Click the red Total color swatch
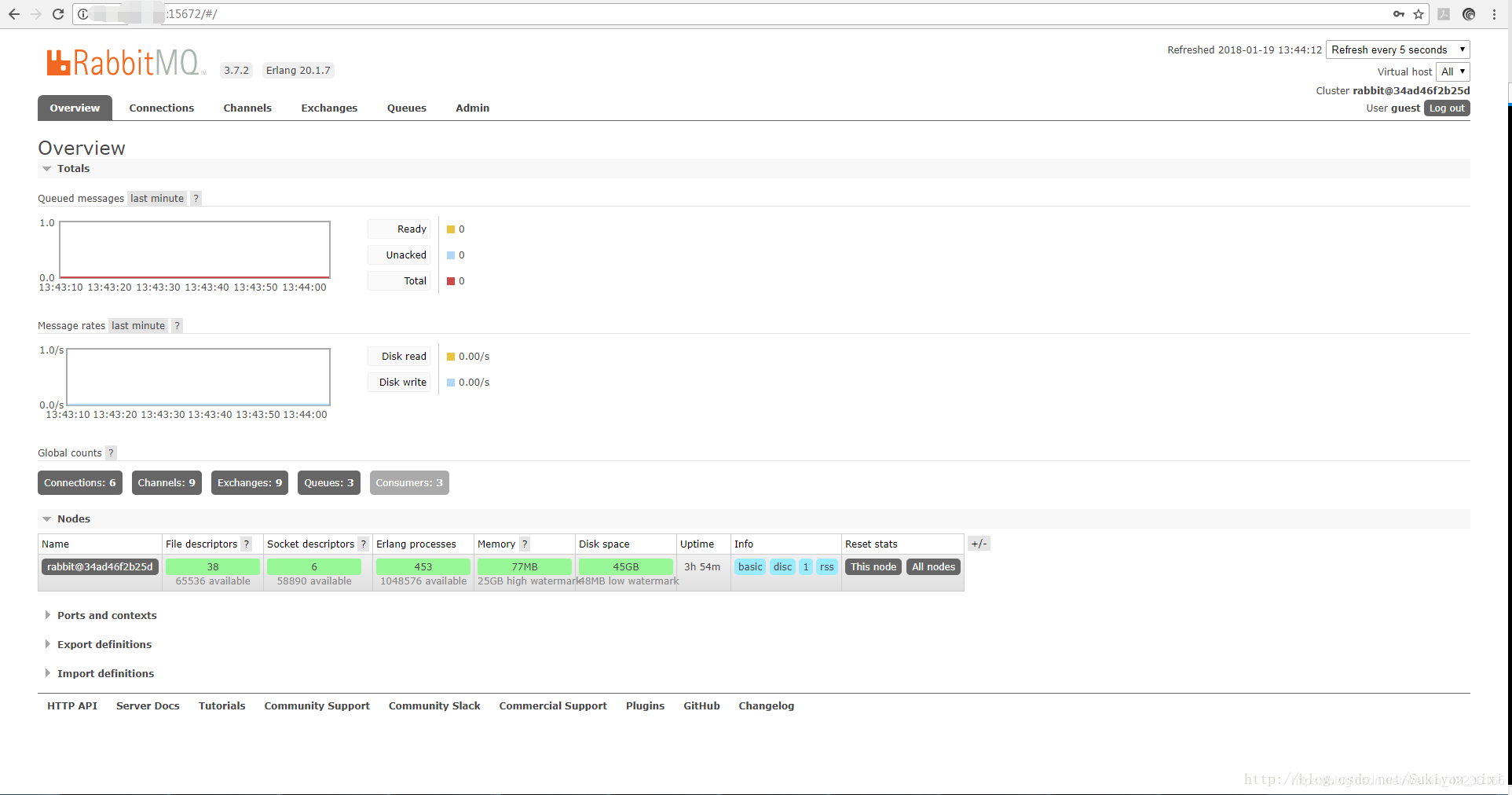This screenshot has height=795, width=1512. pos(451,281)
